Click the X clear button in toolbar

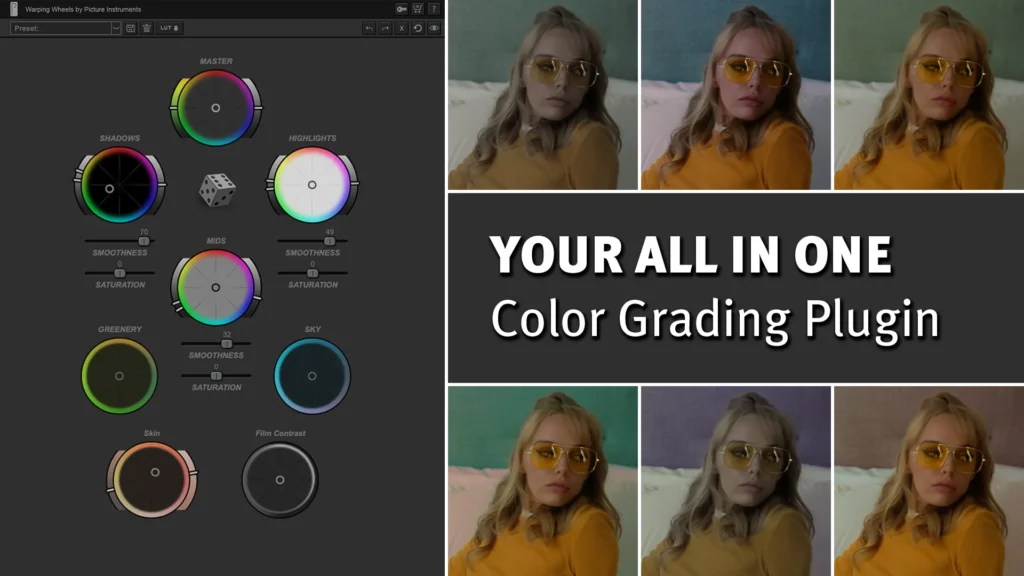(x=402, y=28)
